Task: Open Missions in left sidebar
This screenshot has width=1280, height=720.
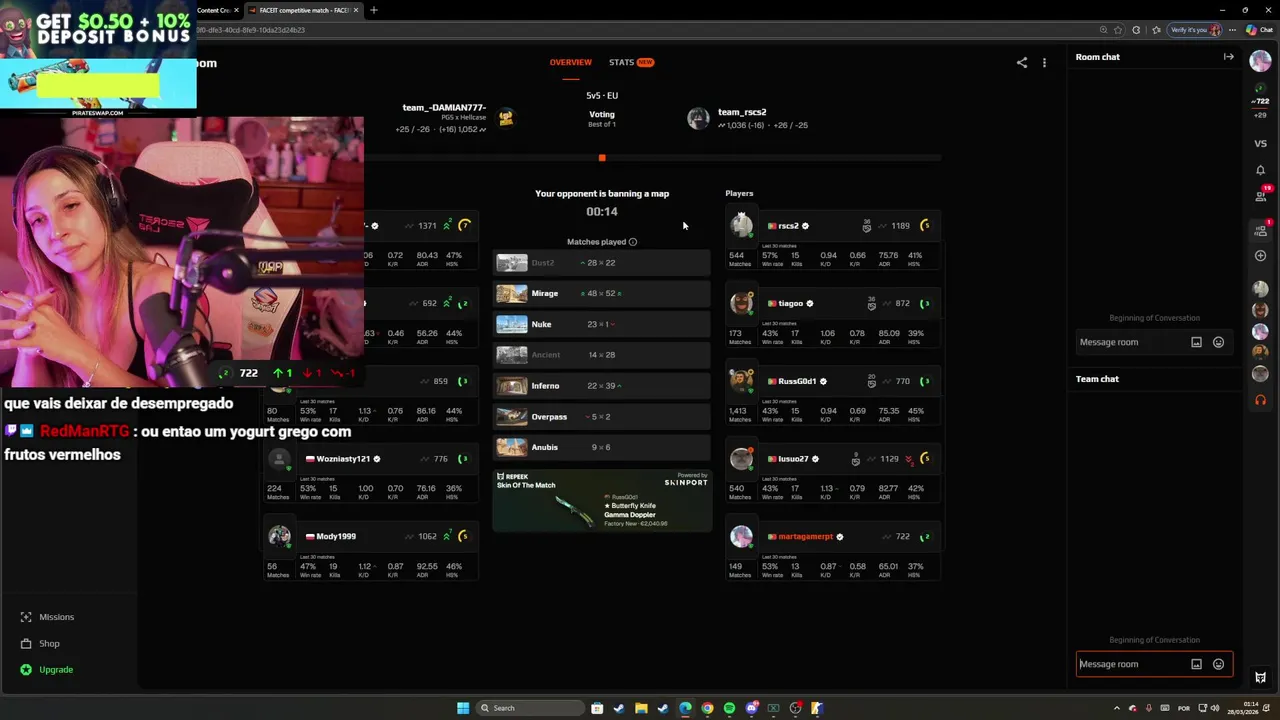Action: 56,617
